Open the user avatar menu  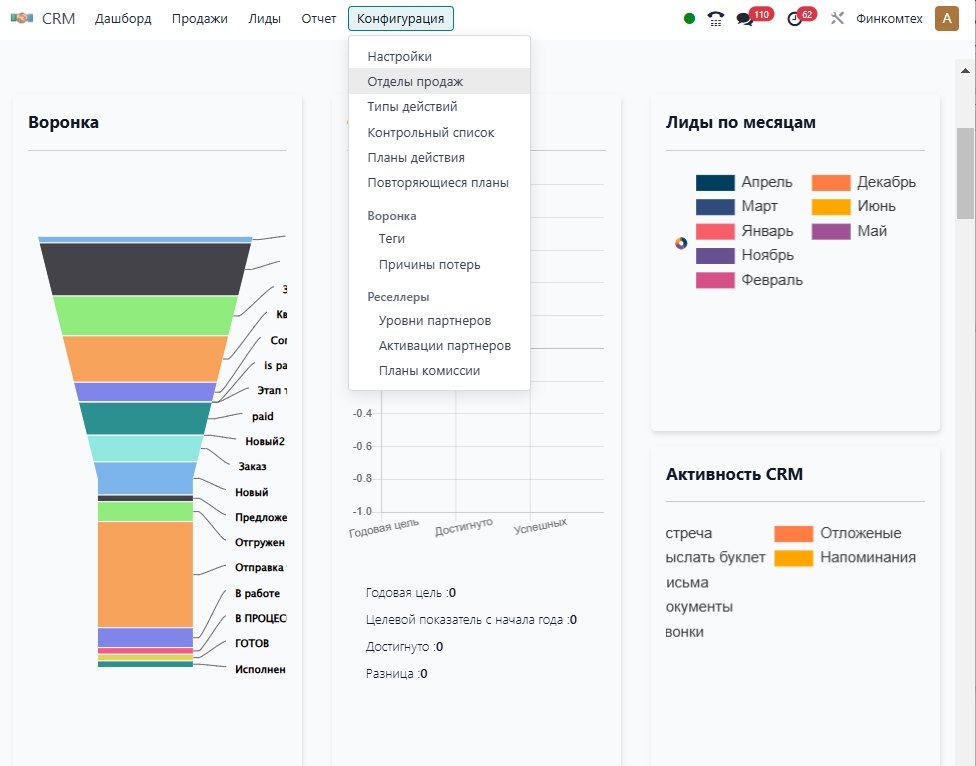946,18
